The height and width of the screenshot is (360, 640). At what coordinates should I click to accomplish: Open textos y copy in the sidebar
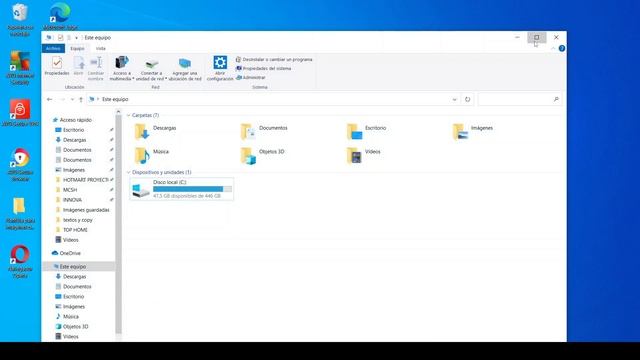tap(78, 220)
